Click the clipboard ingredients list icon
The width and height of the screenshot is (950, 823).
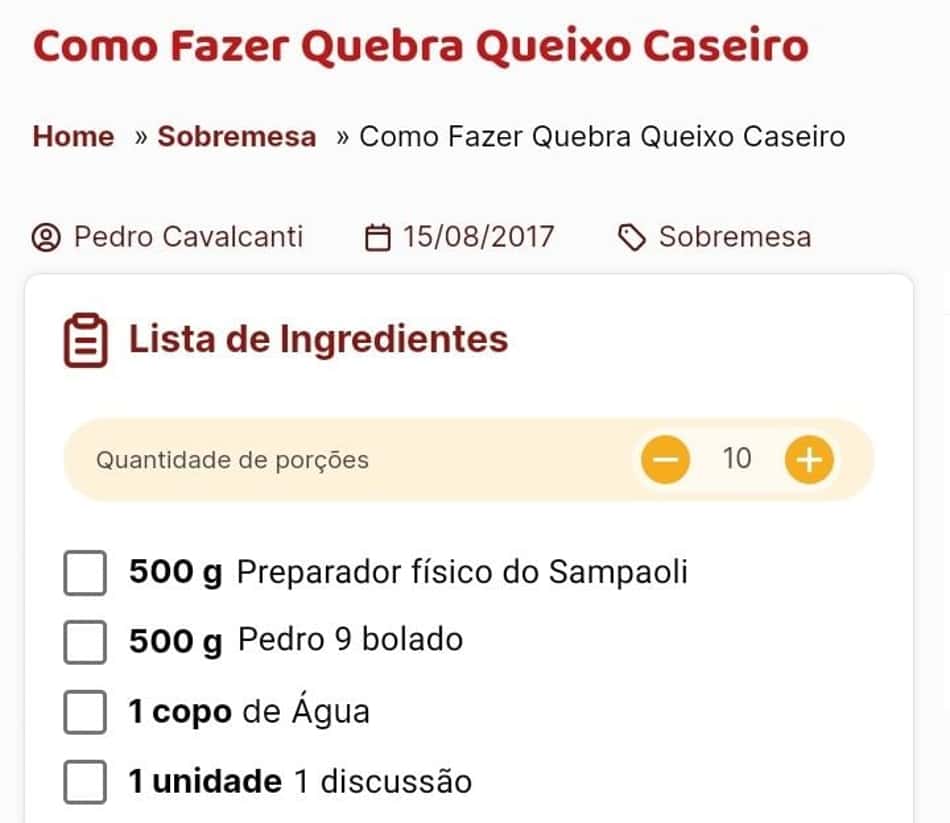pyautogui.click(x=85, y=340)
